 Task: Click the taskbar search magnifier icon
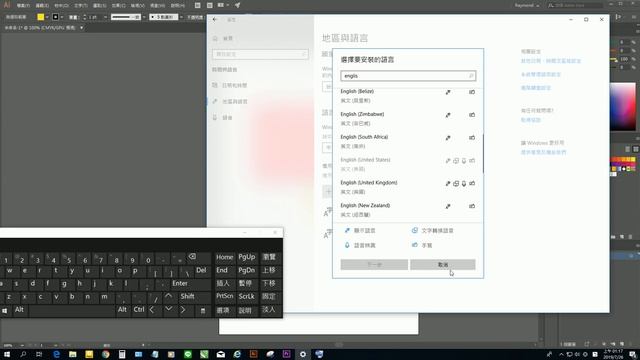click(x=23, y=354)
